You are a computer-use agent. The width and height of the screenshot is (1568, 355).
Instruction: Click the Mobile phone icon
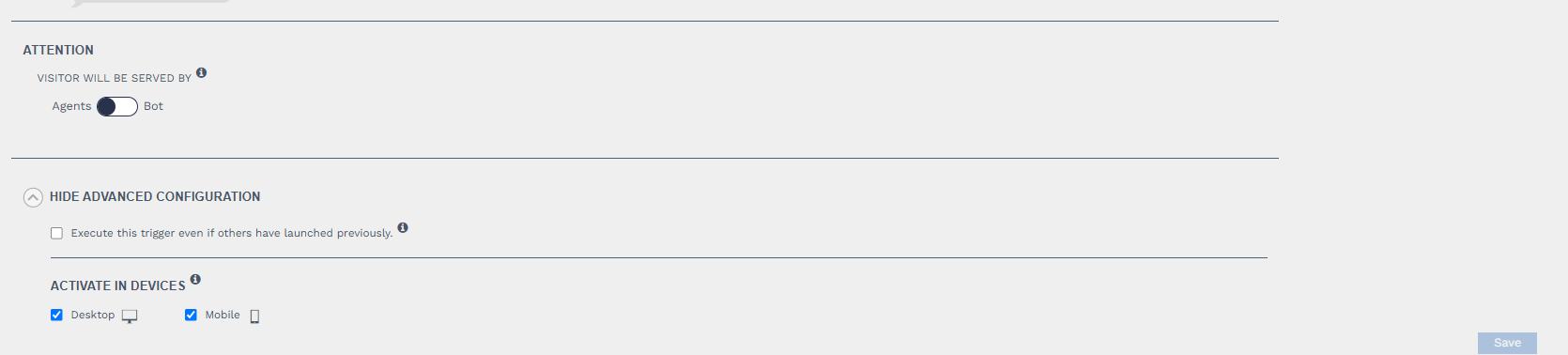point(254,316)
